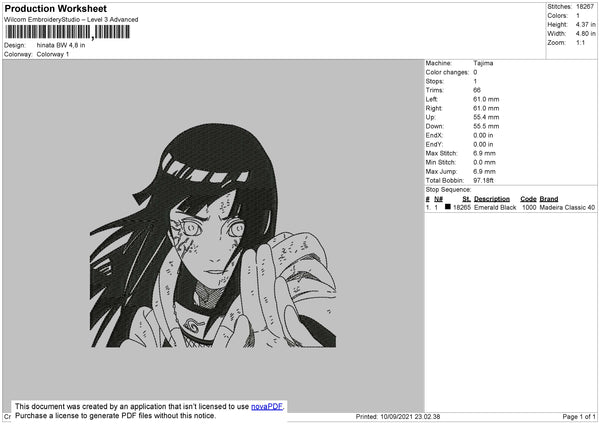The height and width of the screenshot is (424, 600).
Task: Select design name 'hinata BW 4,8 in'
Action: pos(61,45)
